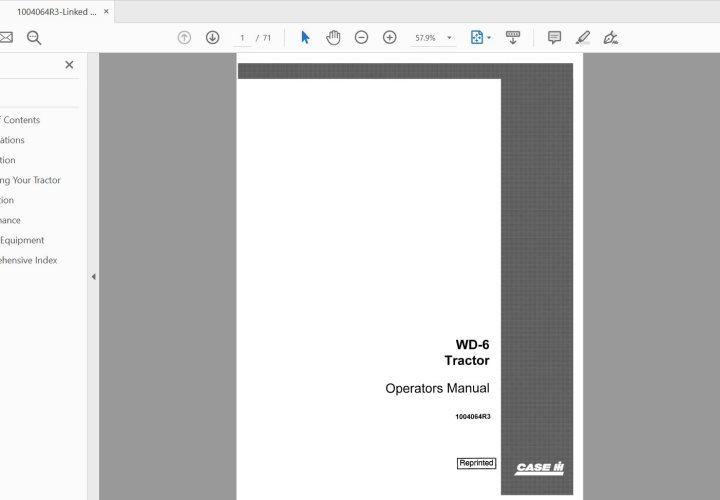Image resolution: width=720 pixels, height=500 pixels.
Task: Open the Index bookmark entry
Action: click(x=28, y=260)
